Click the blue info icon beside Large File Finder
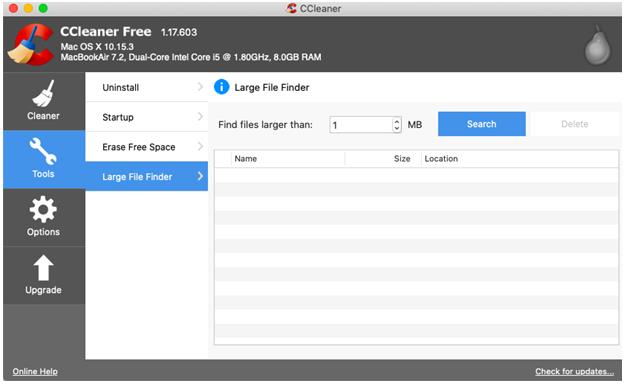The width and height of the screenshot is (624, 384). click(221, 87)
